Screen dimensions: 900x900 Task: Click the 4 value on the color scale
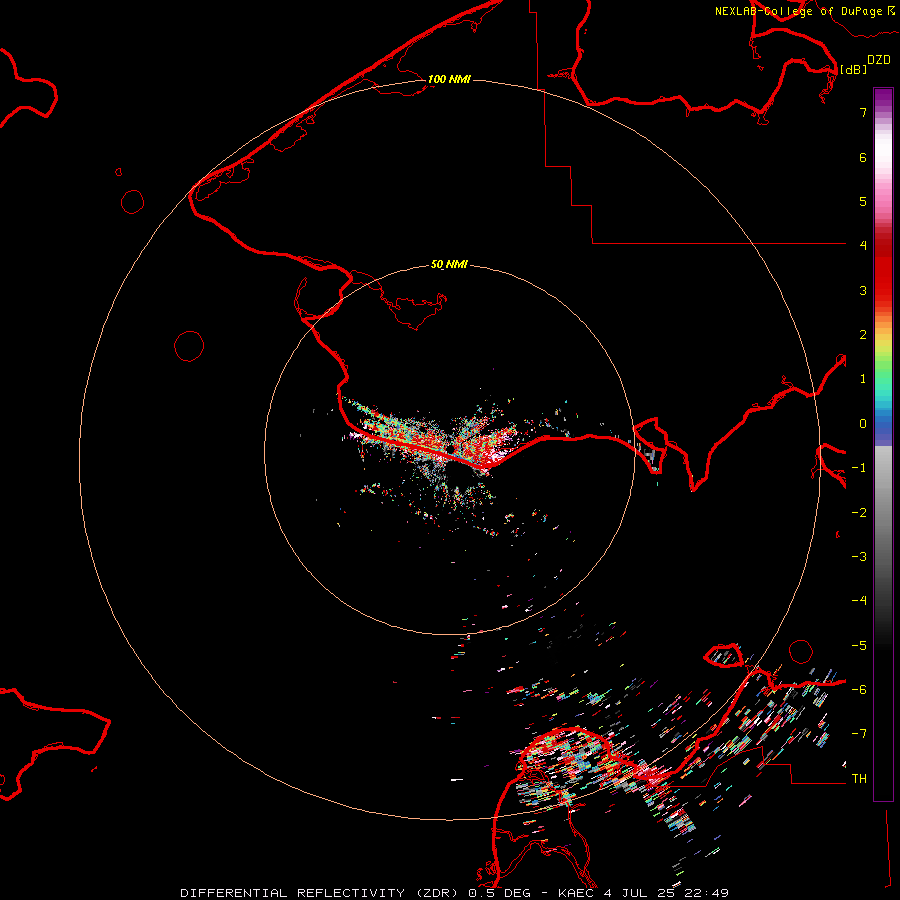[x=863, y=246]
